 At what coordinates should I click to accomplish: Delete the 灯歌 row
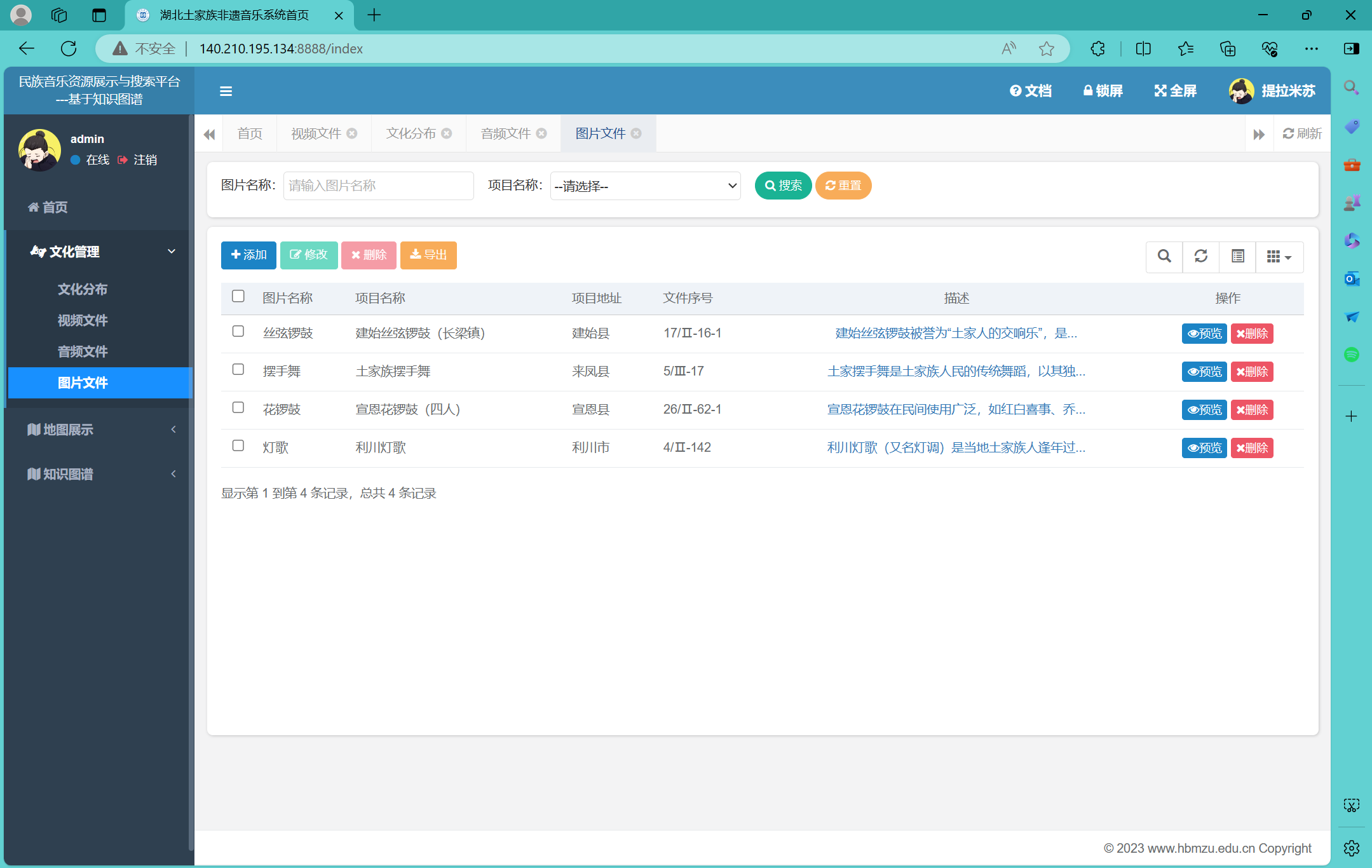pyautogui.click(x=1252, y=448)
